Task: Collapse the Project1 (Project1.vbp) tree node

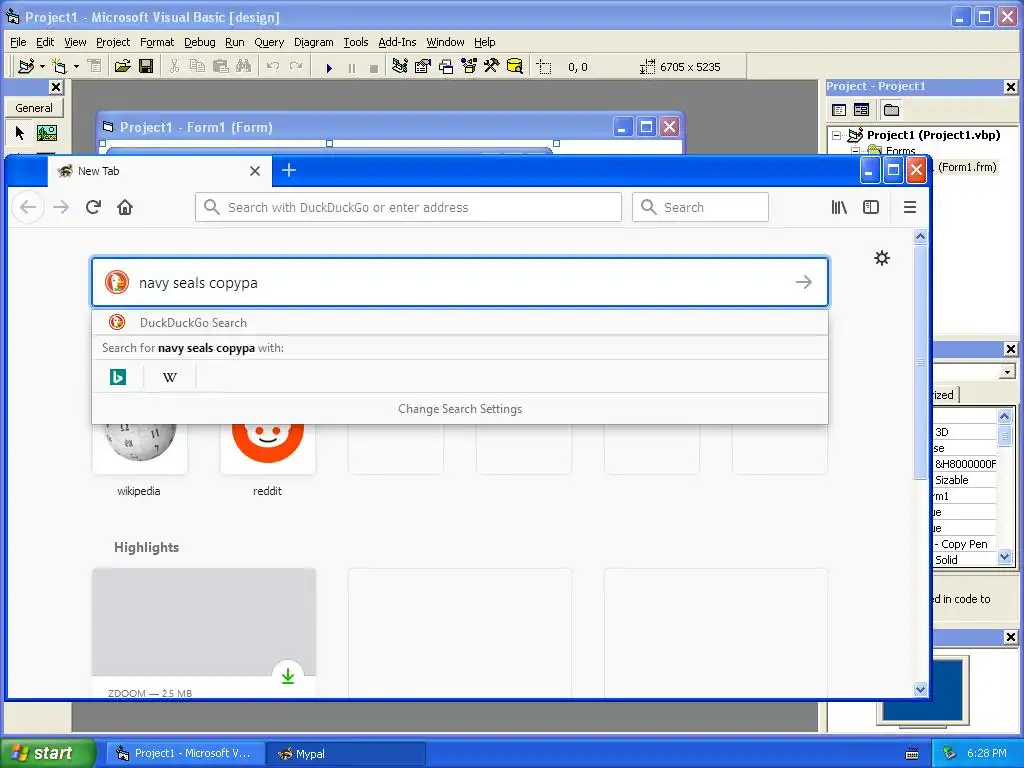Action: pos(837,135)
